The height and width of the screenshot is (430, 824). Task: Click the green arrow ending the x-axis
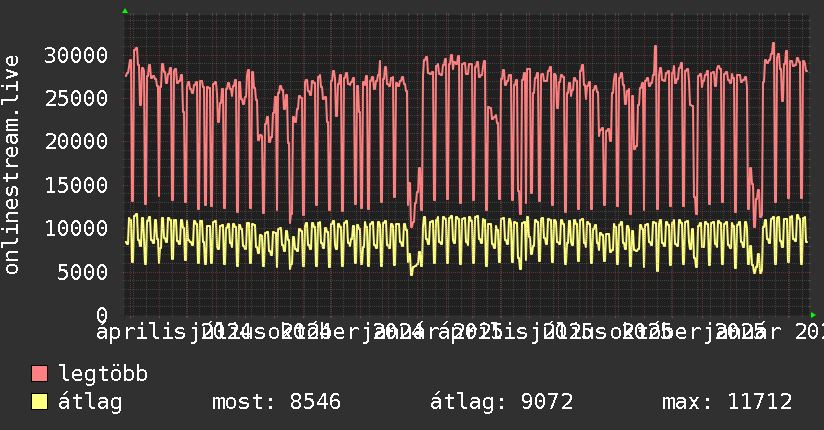pos(812,314)
